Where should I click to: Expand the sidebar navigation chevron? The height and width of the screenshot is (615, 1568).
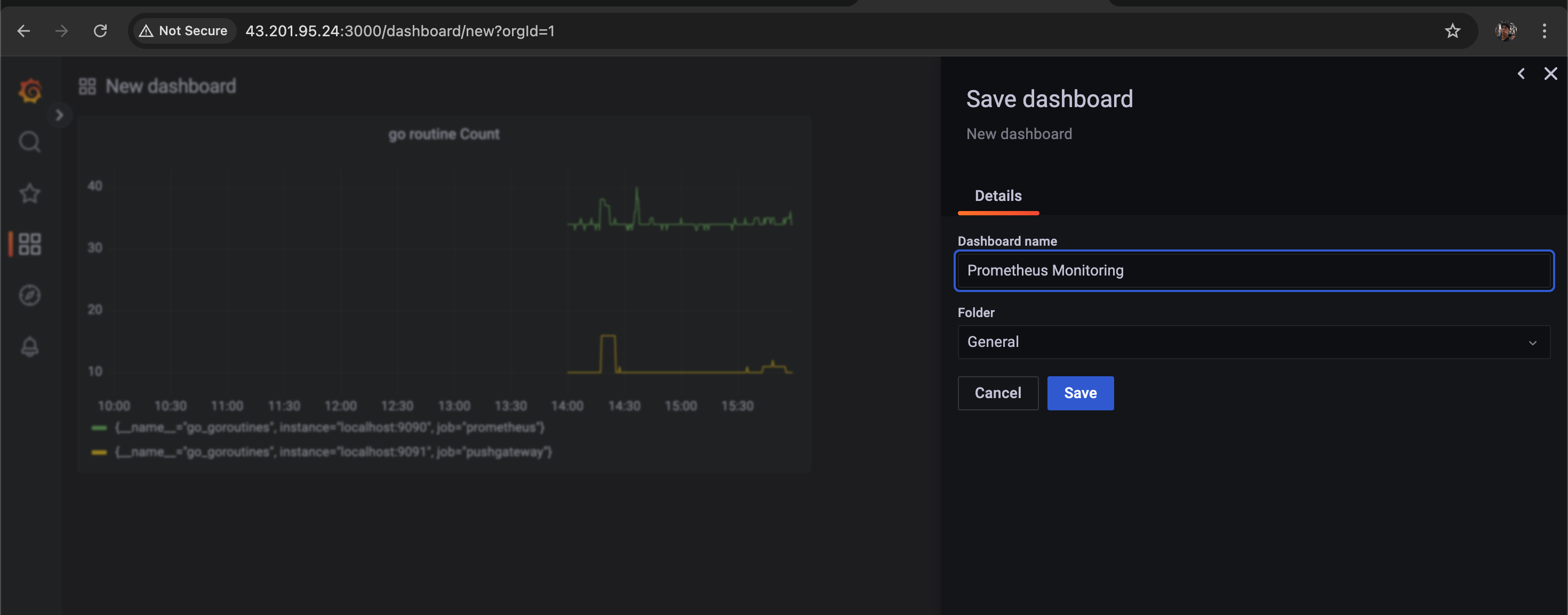(59, 115)
